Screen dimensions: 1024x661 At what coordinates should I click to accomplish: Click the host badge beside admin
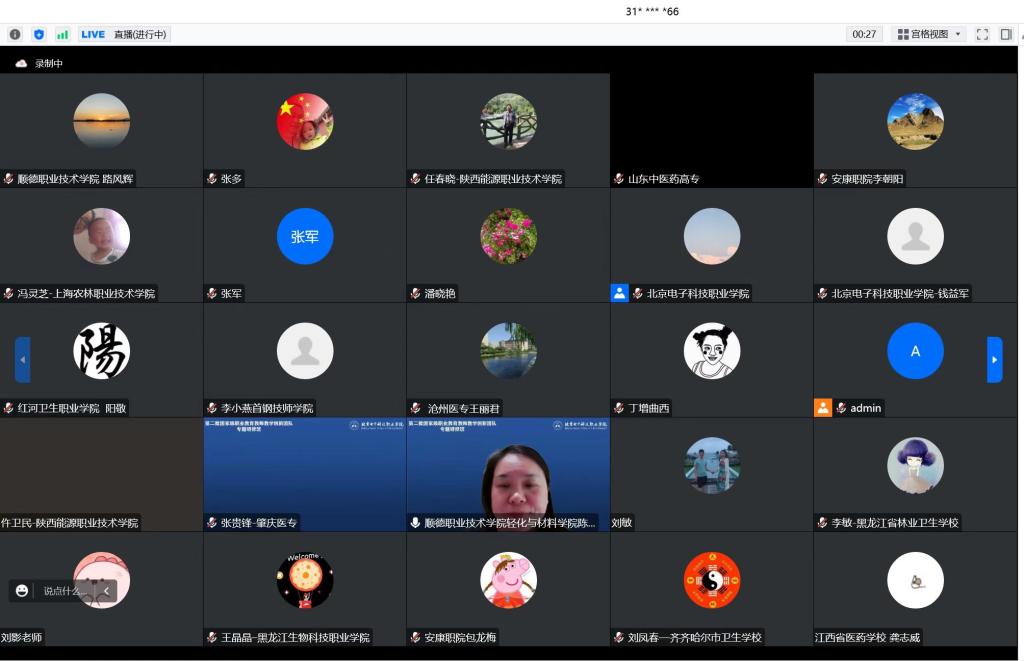click(823, 408)
